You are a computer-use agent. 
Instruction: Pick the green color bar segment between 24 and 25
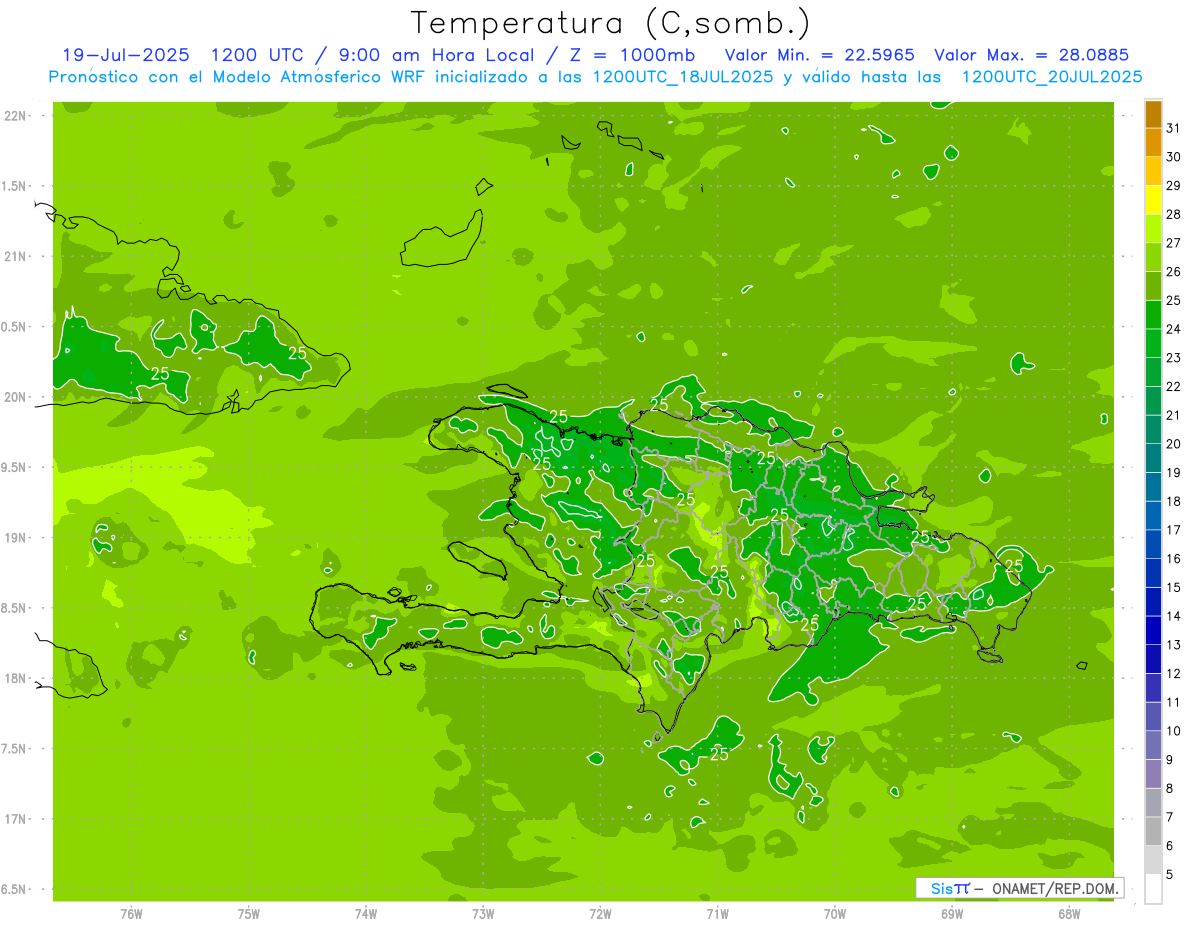pyautogui.click(x=1153, y=315)
